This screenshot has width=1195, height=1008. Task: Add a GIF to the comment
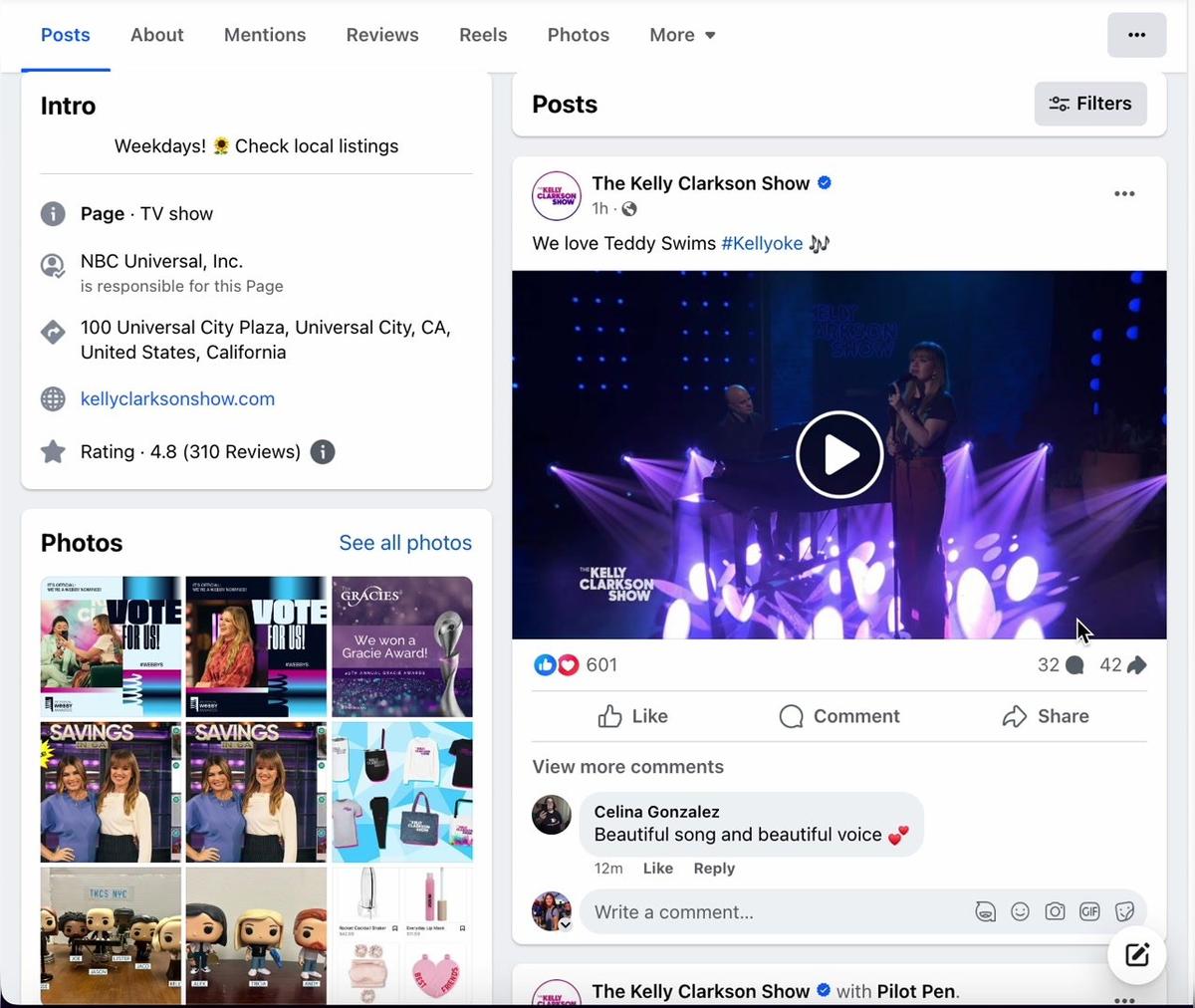click(x=1089, y=911)
